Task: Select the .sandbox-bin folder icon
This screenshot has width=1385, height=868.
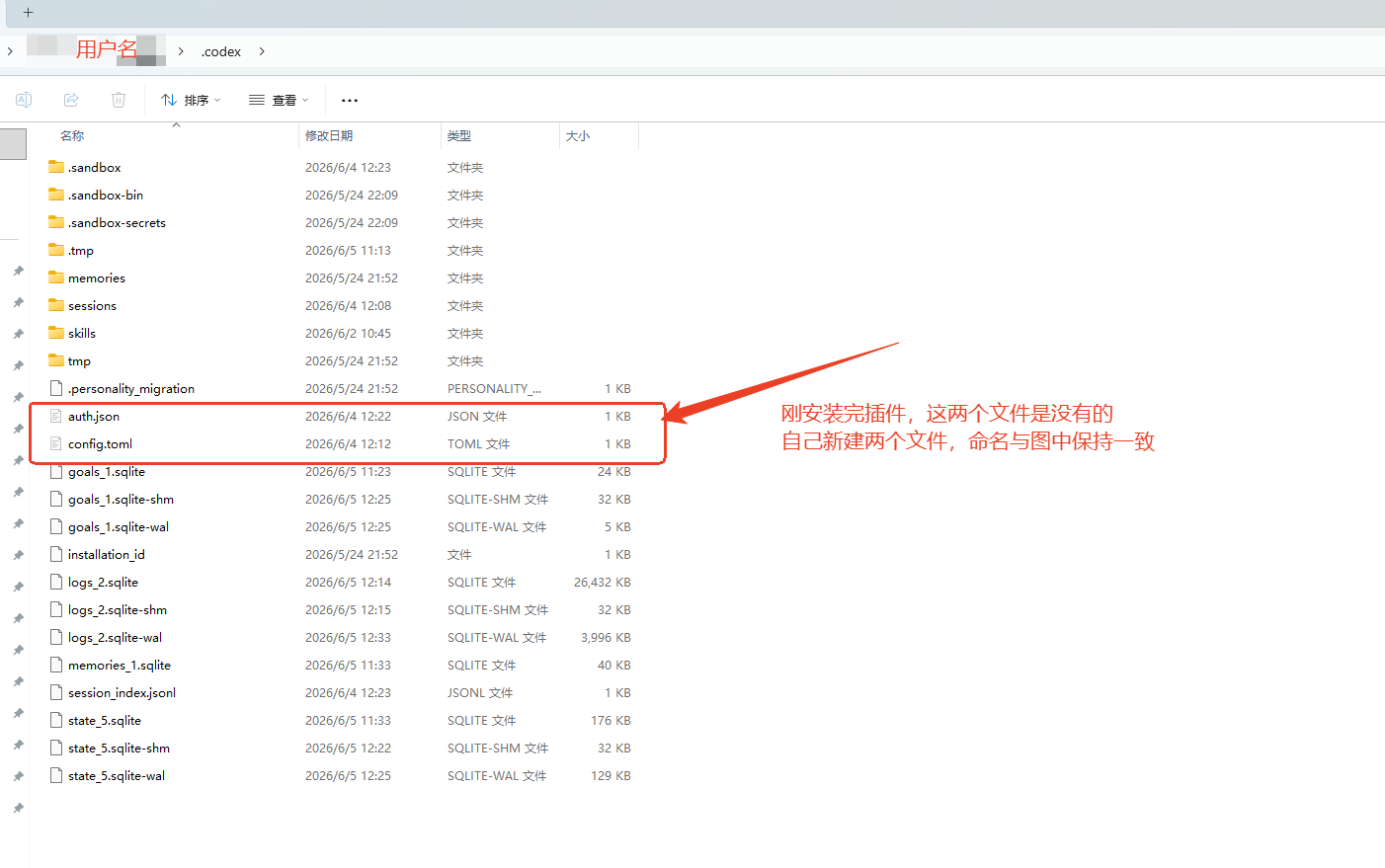Action: click(56, 195)
